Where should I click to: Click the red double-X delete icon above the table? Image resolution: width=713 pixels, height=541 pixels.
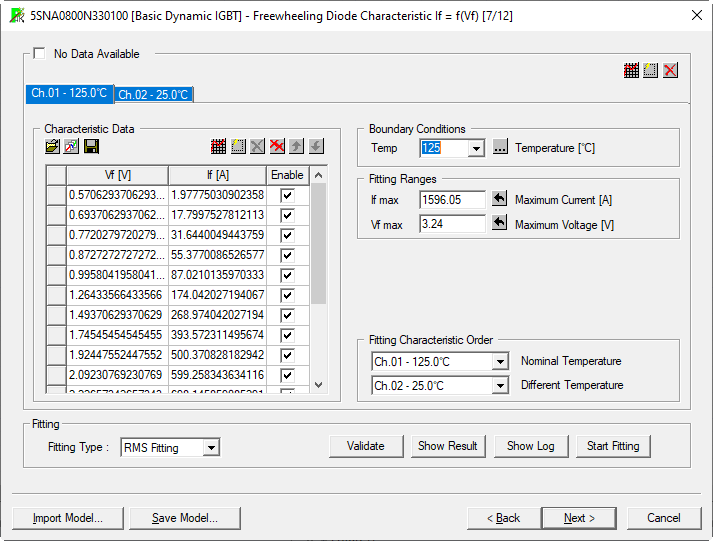(x=277, y=147)
